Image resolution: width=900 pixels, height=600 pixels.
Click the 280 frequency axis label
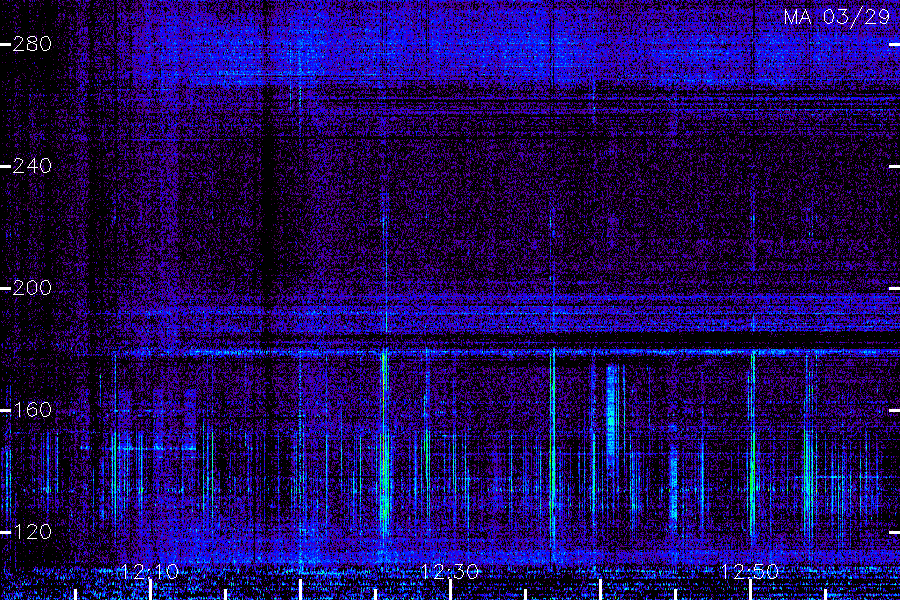[32, 44]
